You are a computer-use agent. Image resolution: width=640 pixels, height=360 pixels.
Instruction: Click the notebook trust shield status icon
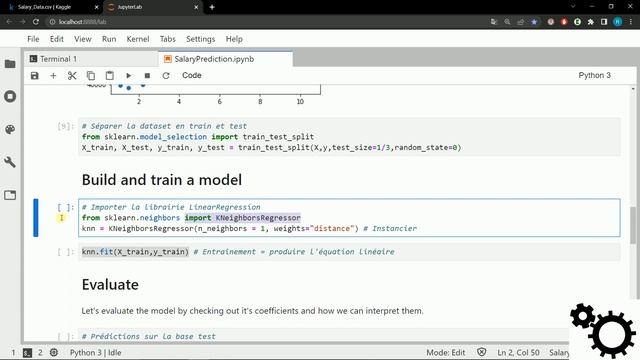[x=482, y=352]
